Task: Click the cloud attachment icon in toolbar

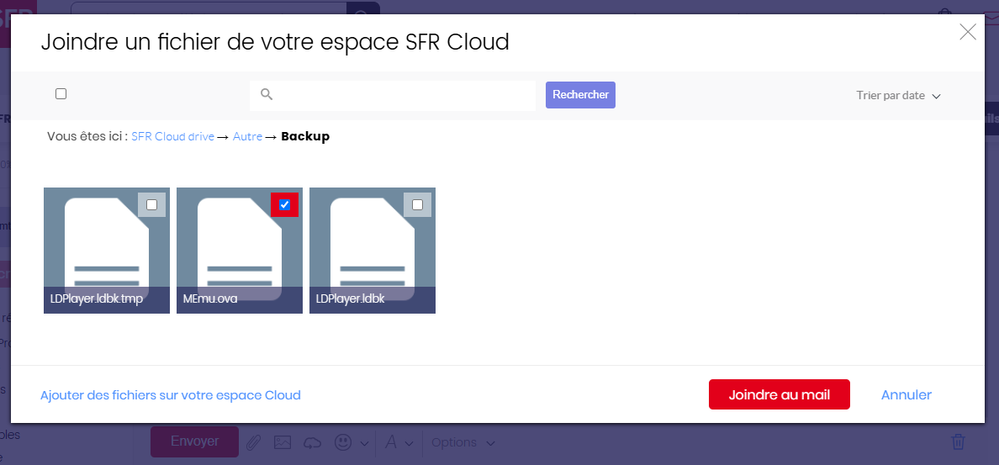Action: [x=313, y=442]
